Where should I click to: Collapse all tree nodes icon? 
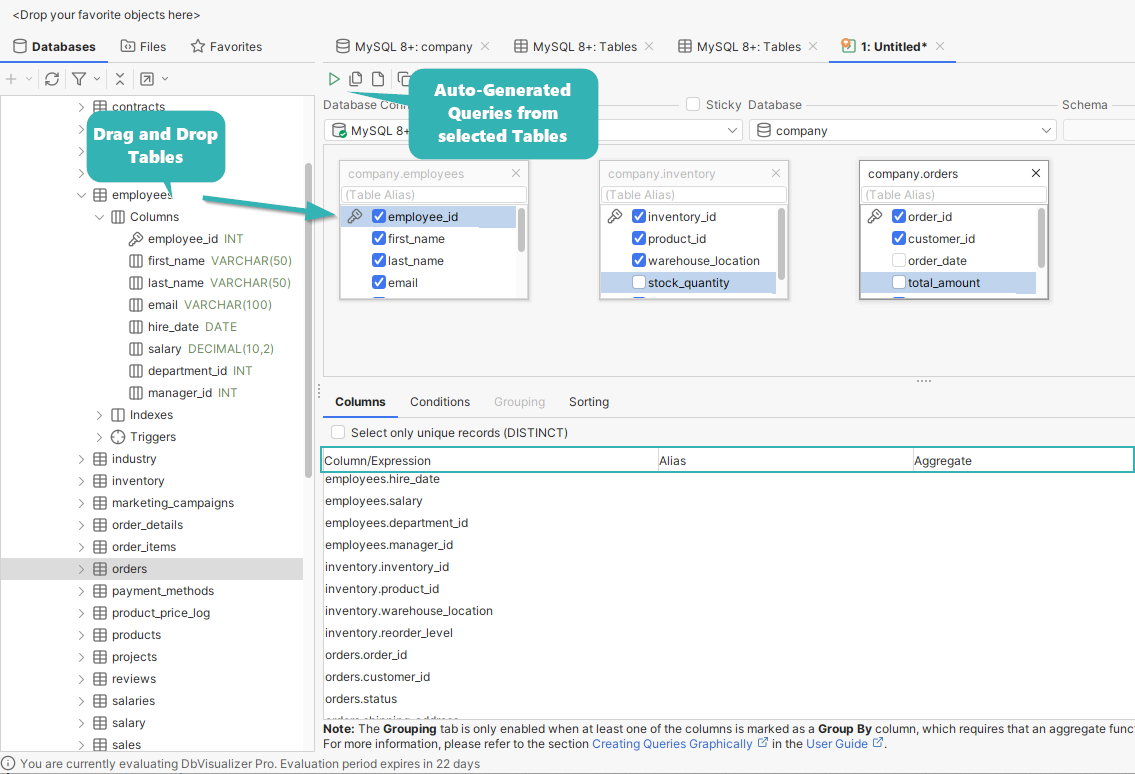click(x=120, y=79)
